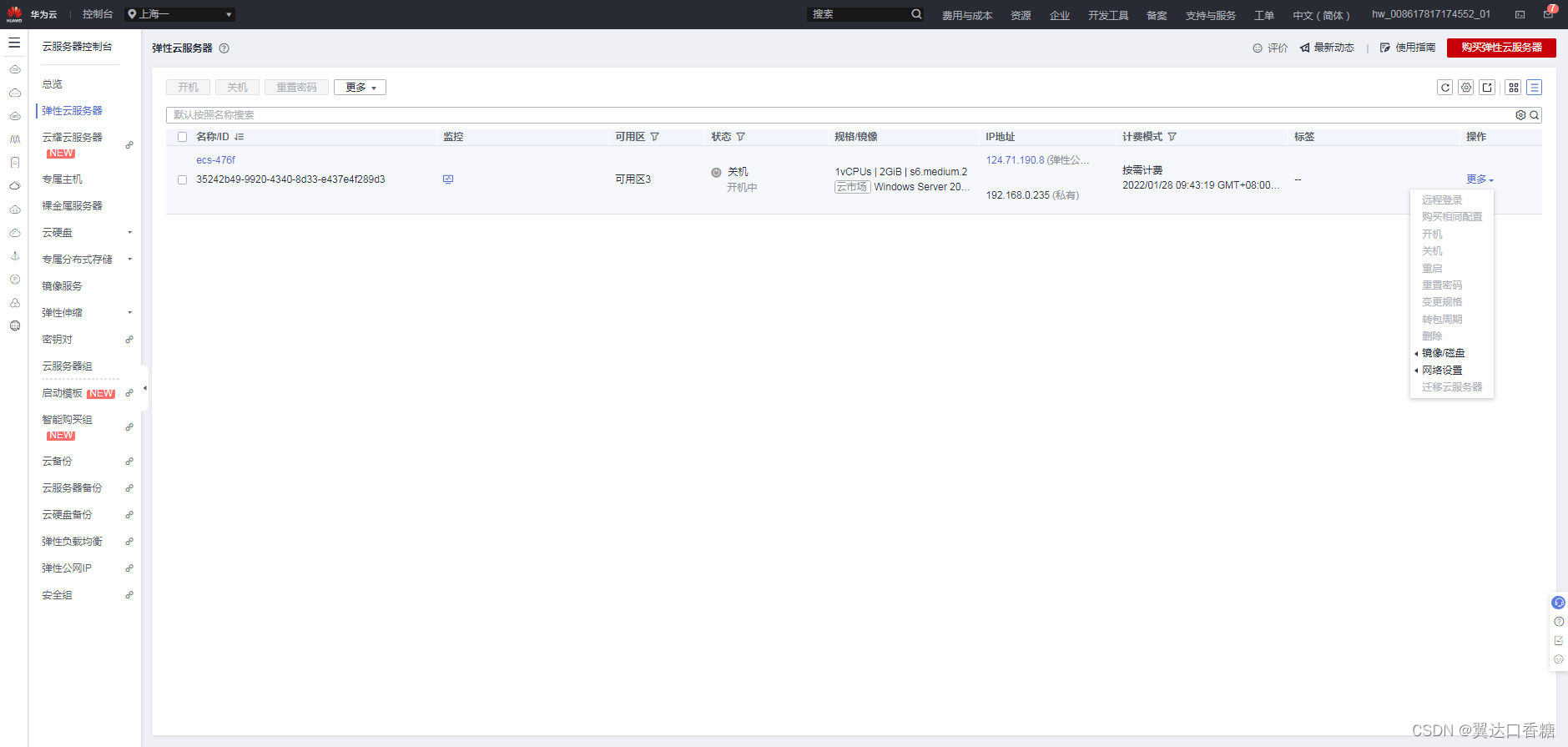The height and width of the screenshot is (747, 1568).
Task: Expand 网络设置 submenu
Action: 1442,371
